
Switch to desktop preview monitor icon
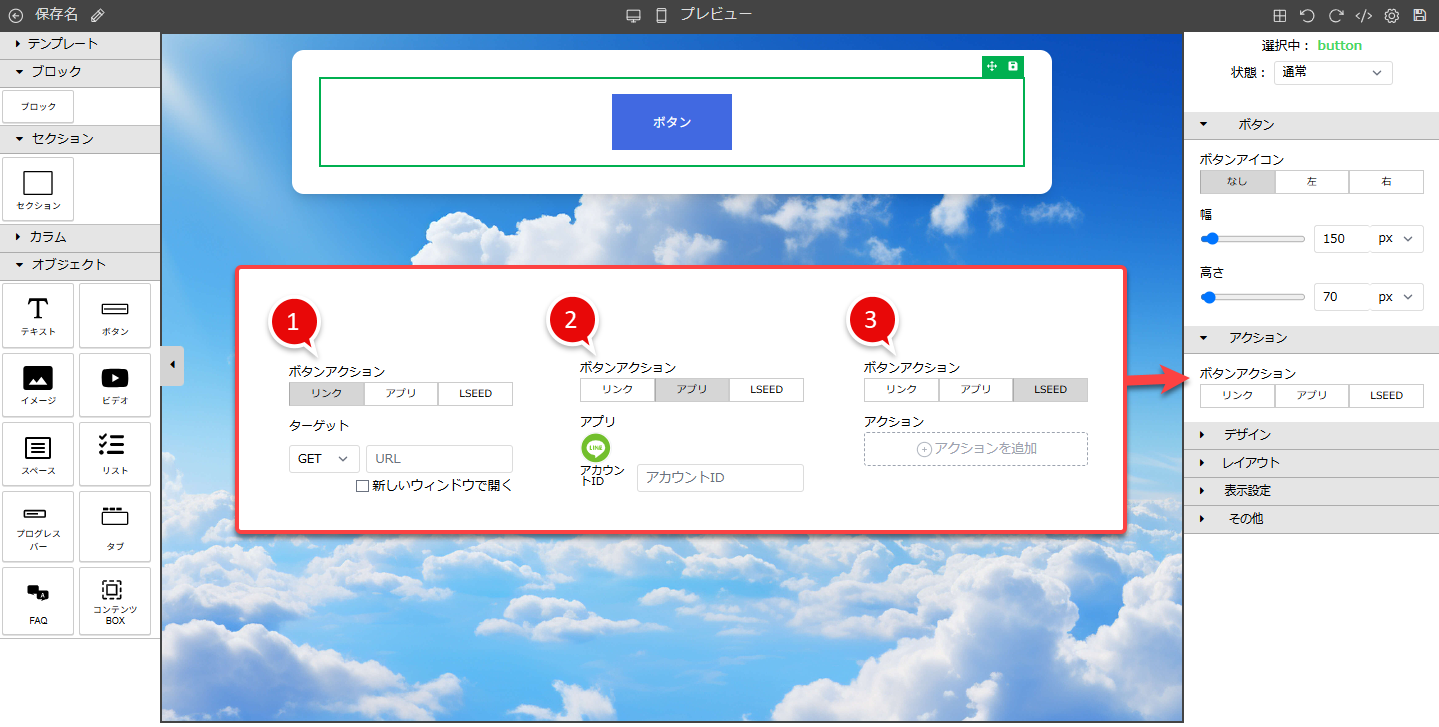click(x=633, y=15)
